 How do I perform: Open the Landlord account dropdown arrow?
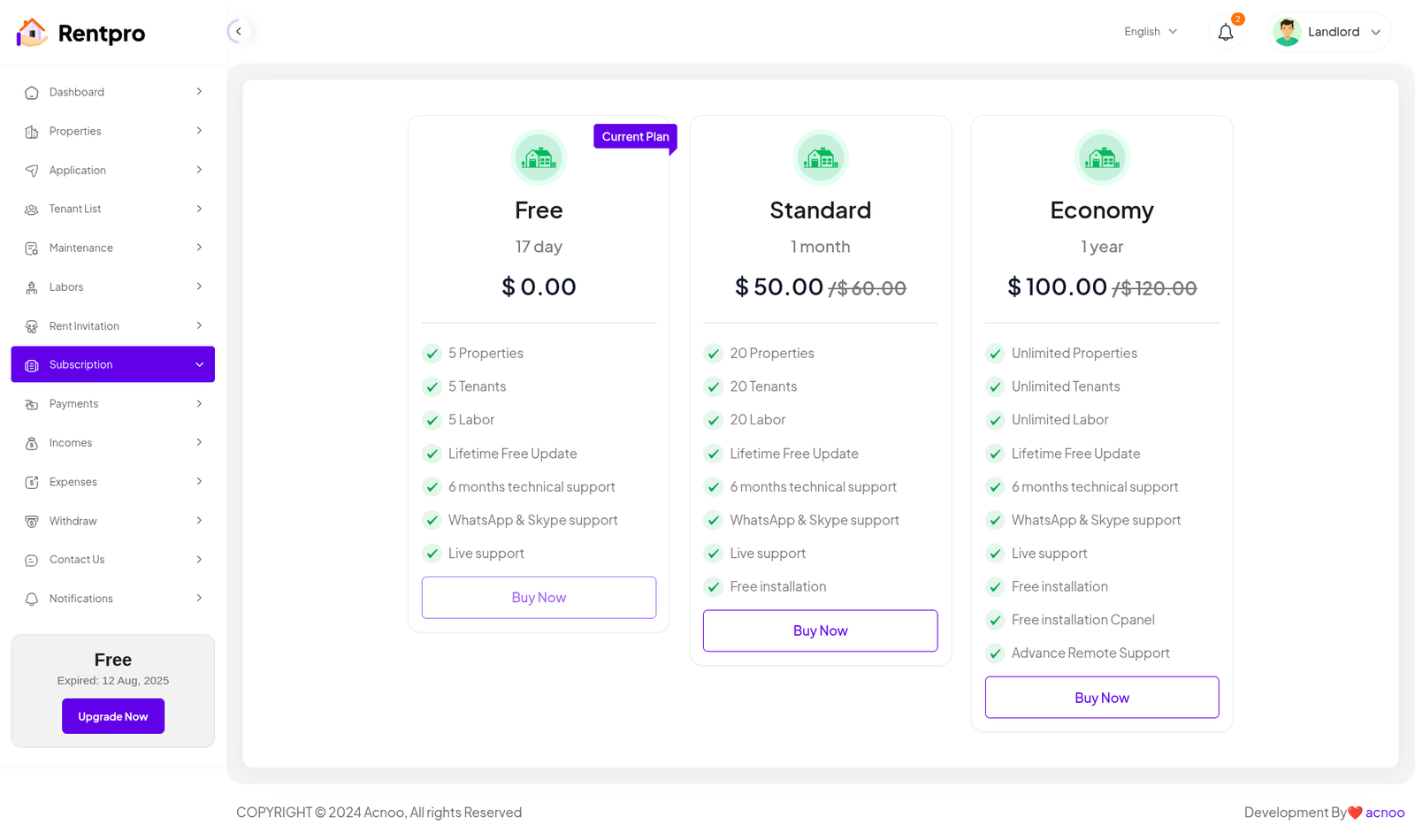point(1376,33)
